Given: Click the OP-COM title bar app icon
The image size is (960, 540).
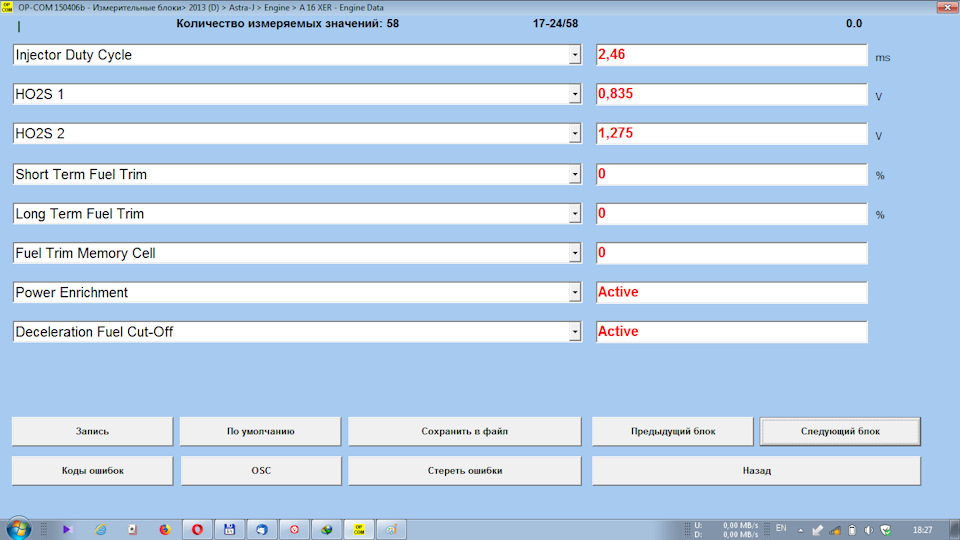Looking at the screenshot, I should pyautogui.click(x=7, y=7).
